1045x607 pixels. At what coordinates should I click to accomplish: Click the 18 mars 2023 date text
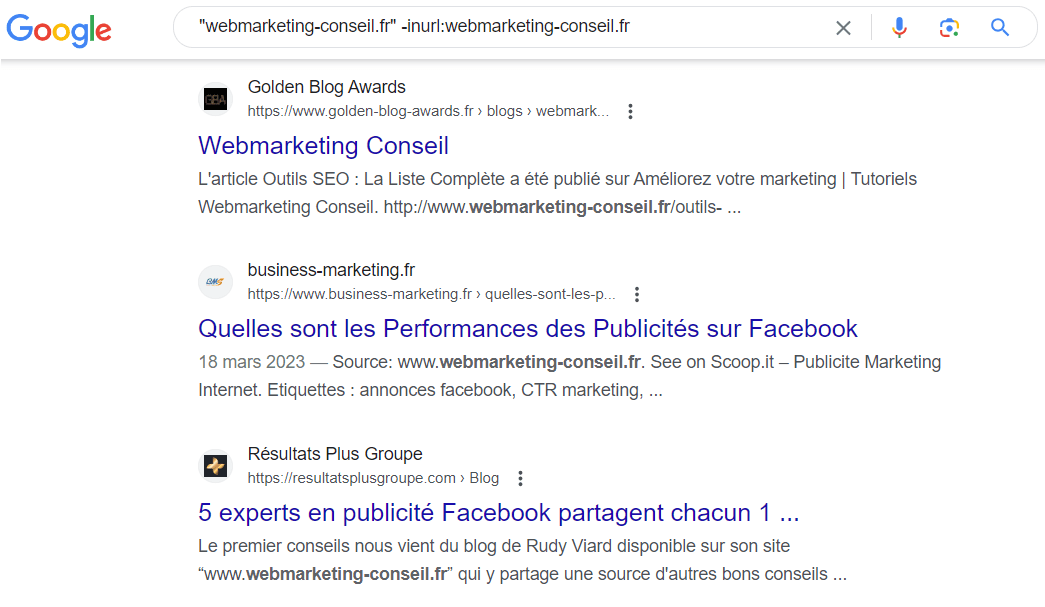pos(251,362)
